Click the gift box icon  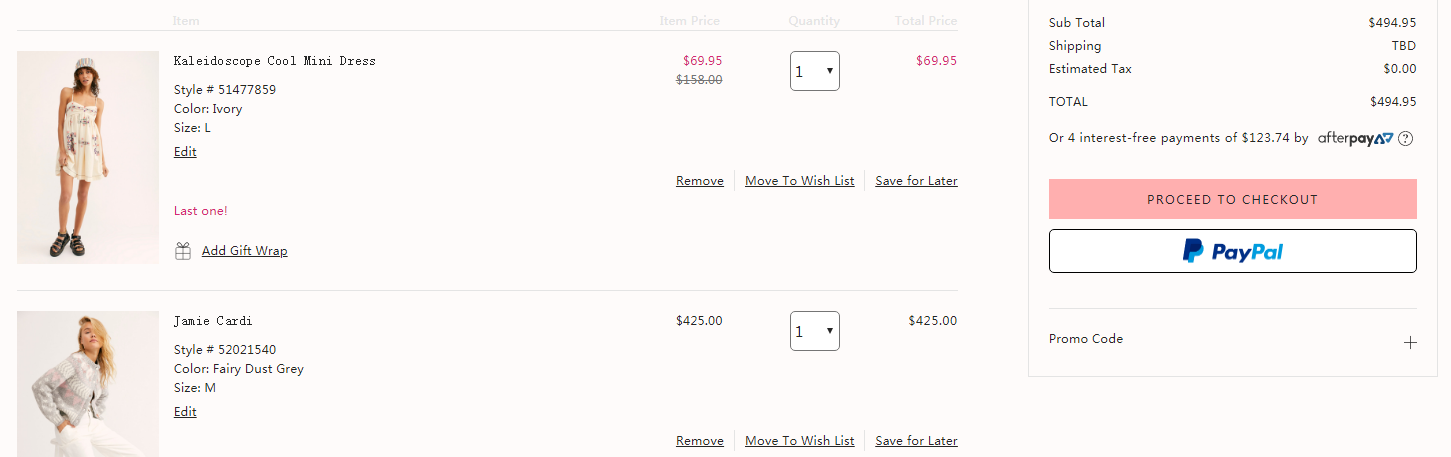click(183, 251)
